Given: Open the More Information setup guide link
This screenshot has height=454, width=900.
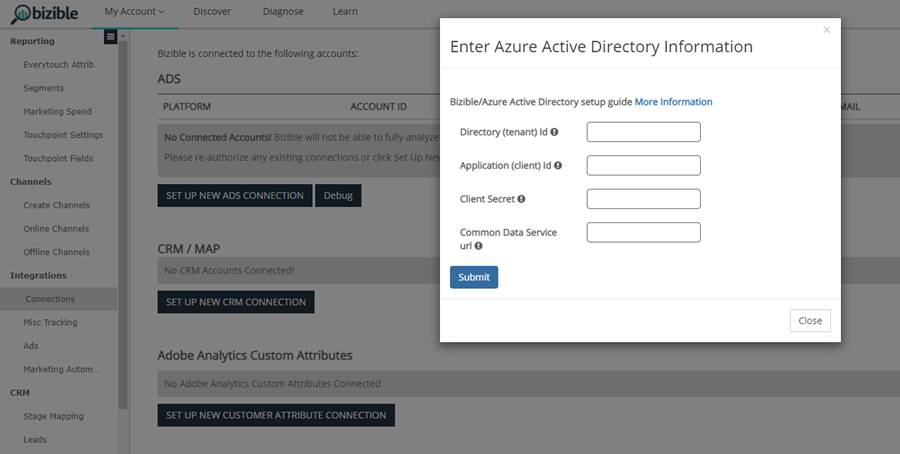Looking at the screenshot, I should [673, 102].
